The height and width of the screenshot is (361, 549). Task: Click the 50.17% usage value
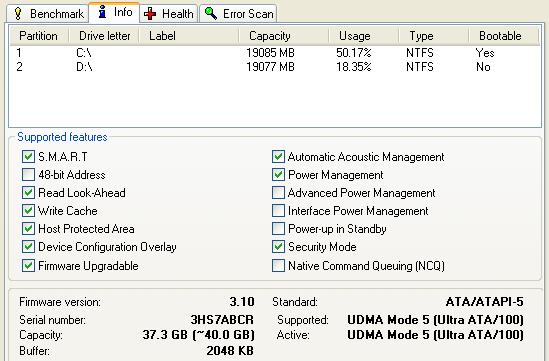tap(354, 53)
